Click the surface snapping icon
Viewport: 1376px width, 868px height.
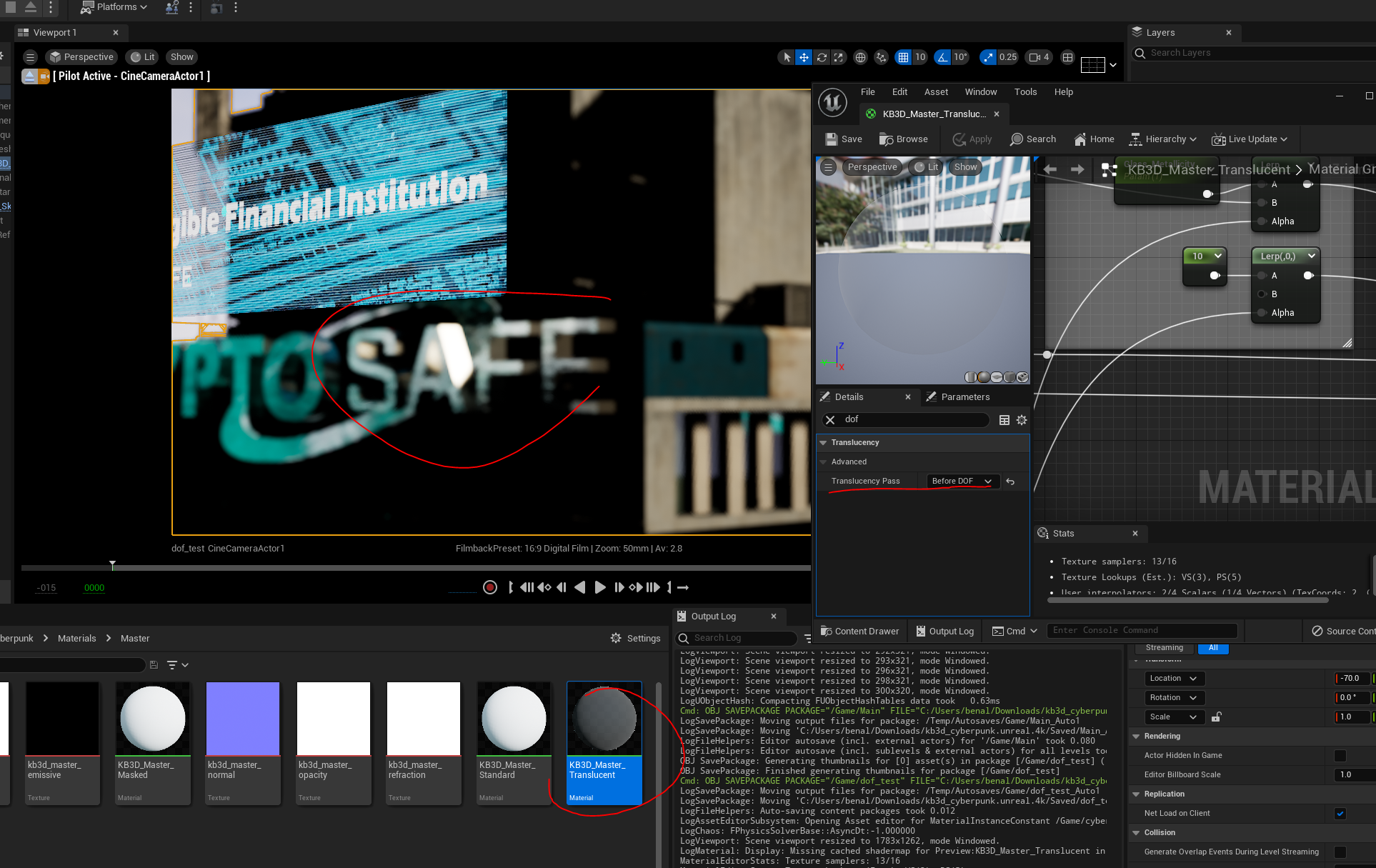coord(882,57)
